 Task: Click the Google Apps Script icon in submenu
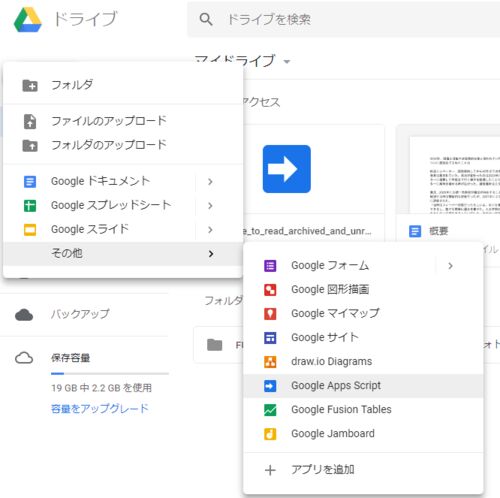[x=270, y=386]
